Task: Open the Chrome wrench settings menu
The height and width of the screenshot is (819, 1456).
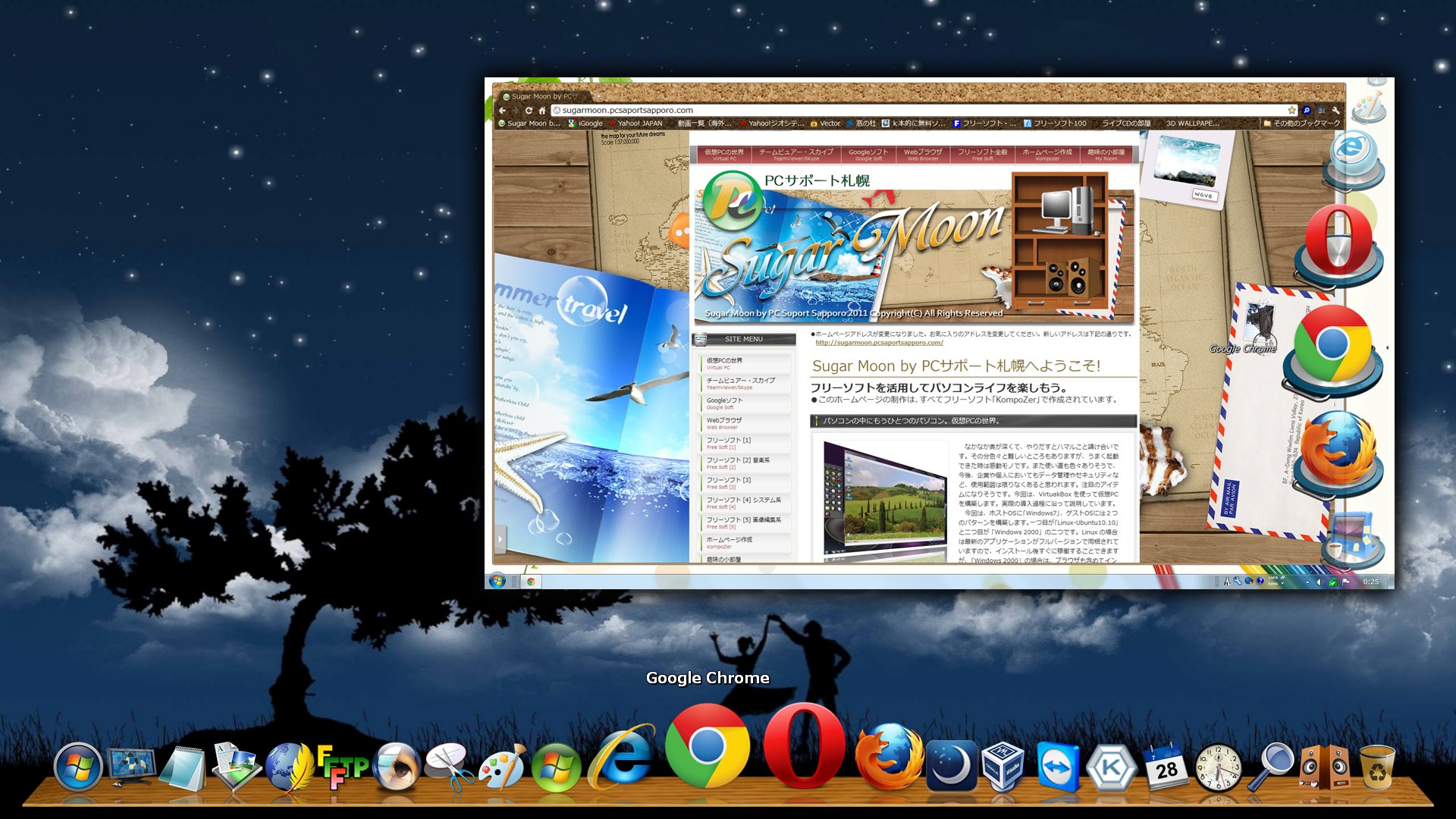Action: [1335, 110]
